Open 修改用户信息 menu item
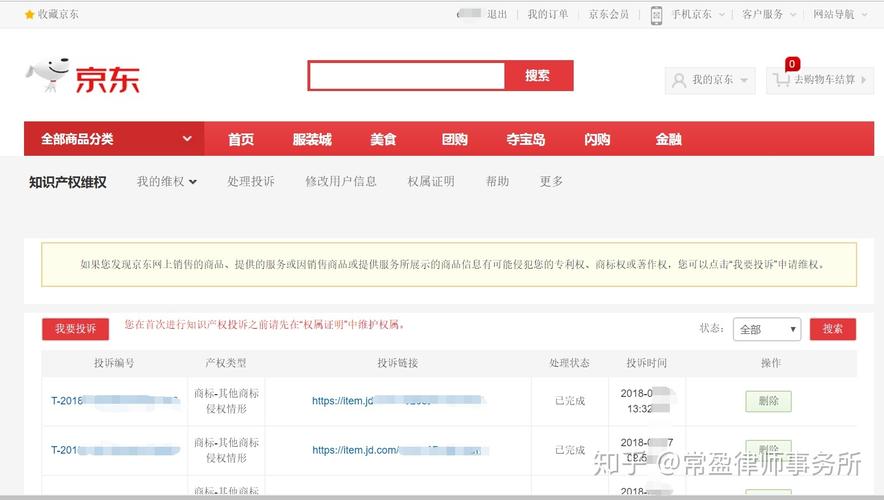This screenshot has width=884, height=500. click(x=341, y=182)
